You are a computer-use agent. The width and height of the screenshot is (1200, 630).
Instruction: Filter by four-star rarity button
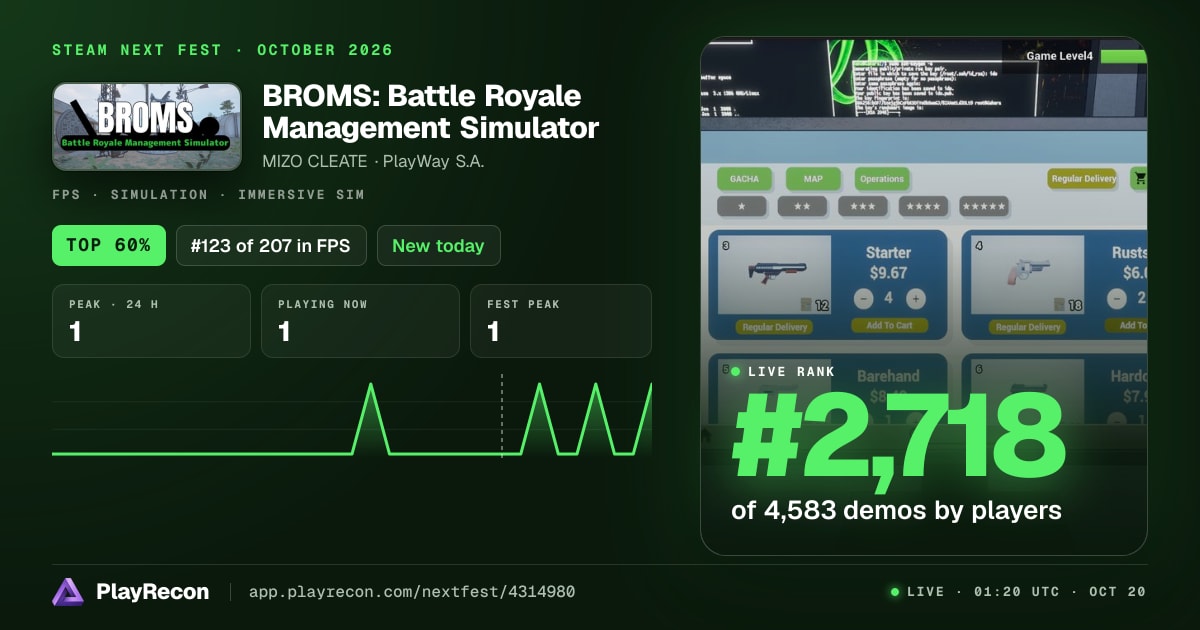pos(923,206)
